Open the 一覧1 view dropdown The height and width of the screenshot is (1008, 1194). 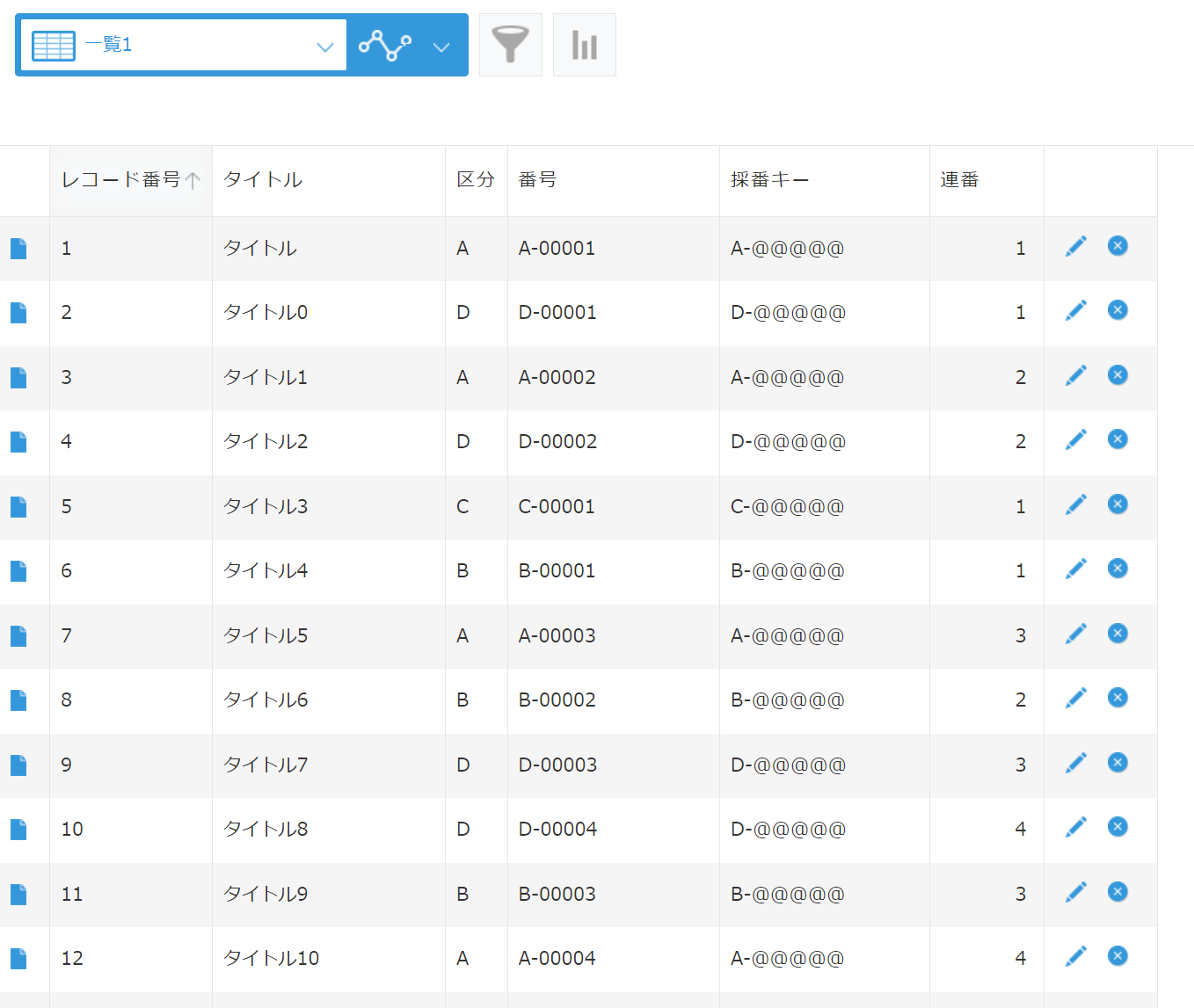click(x=184, y=45)
